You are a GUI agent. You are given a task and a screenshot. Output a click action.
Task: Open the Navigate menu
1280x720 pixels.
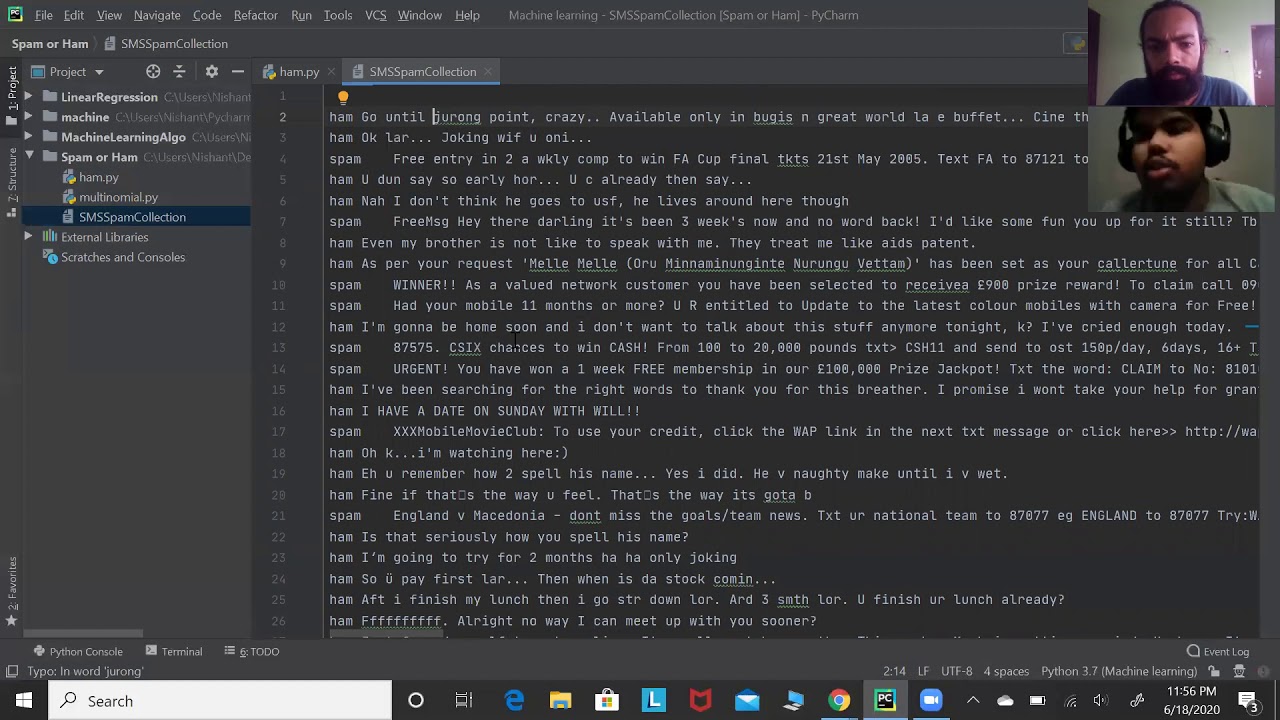[x=157, y=15]
